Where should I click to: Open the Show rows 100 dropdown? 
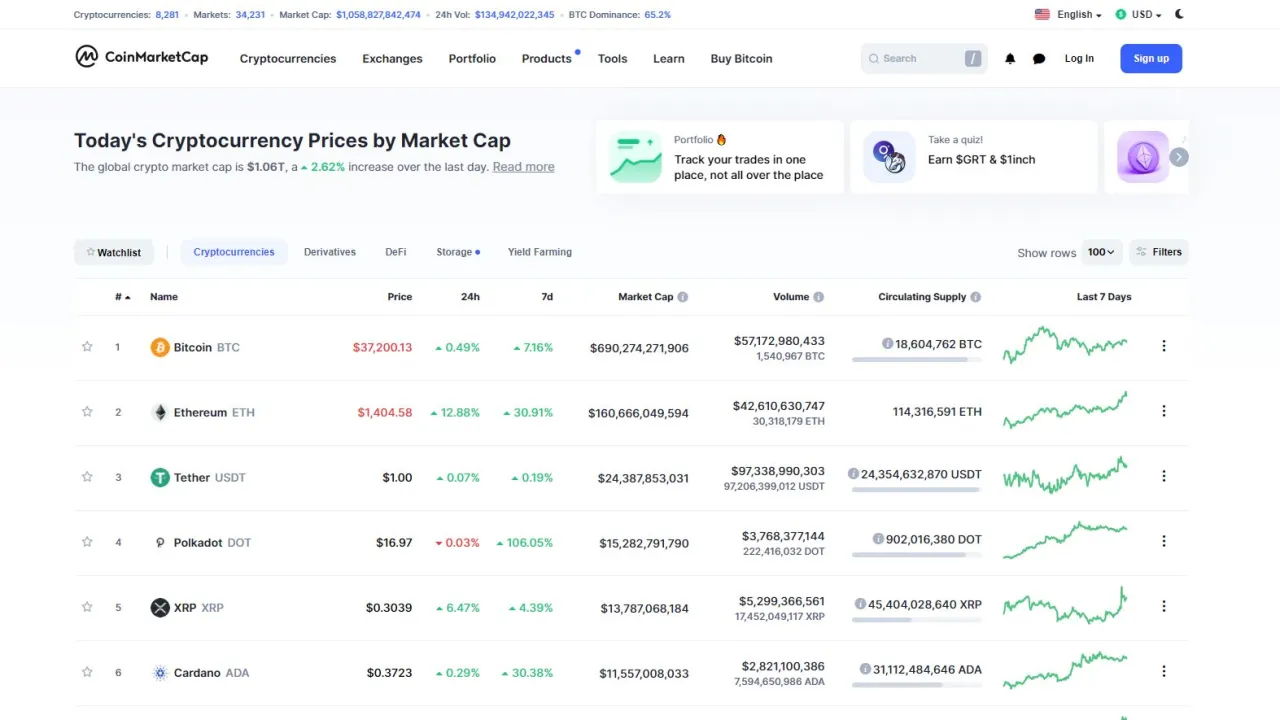pyautogui.click(x=1101, y=251)
